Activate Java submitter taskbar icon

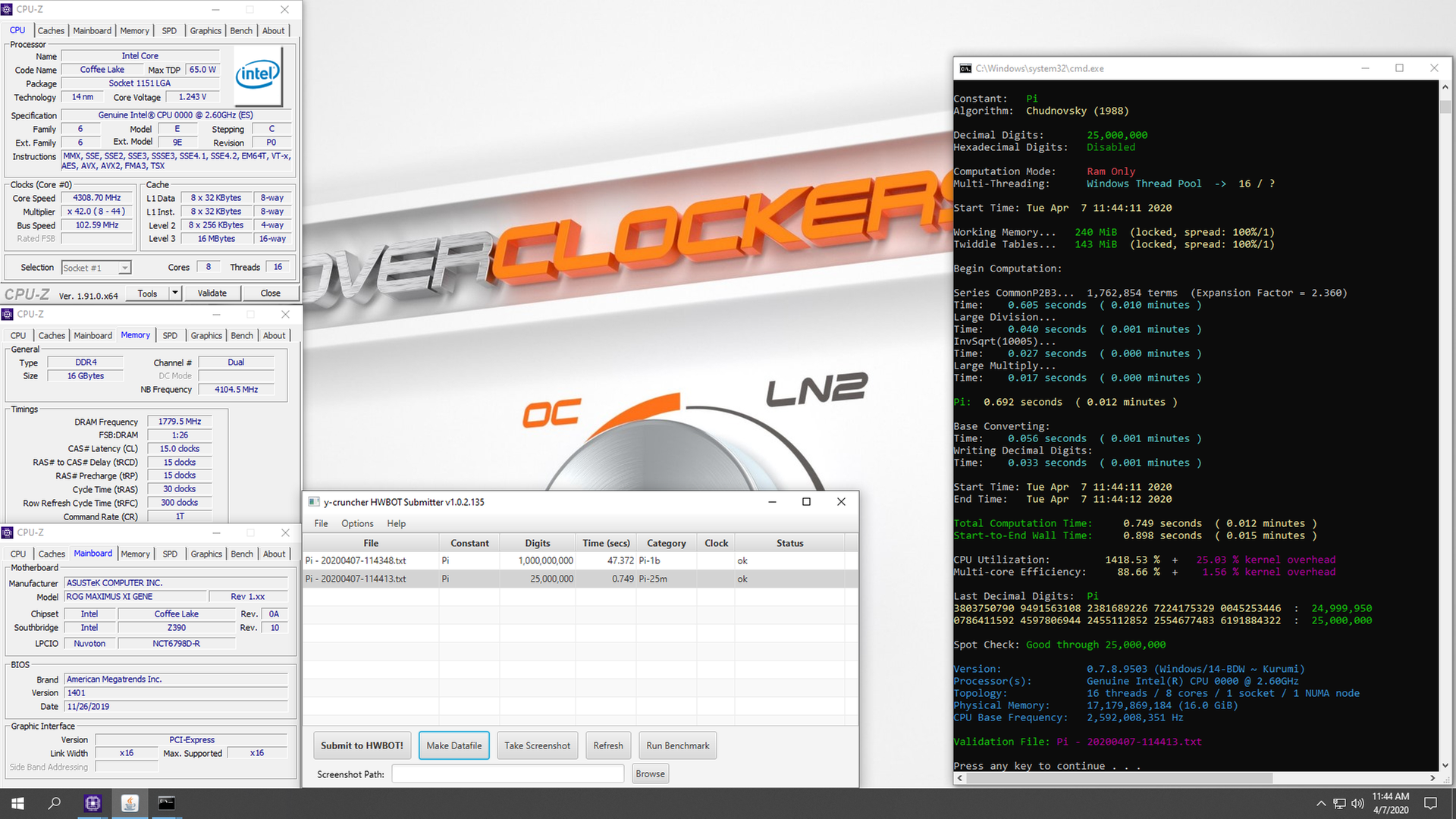pos(130,803)
